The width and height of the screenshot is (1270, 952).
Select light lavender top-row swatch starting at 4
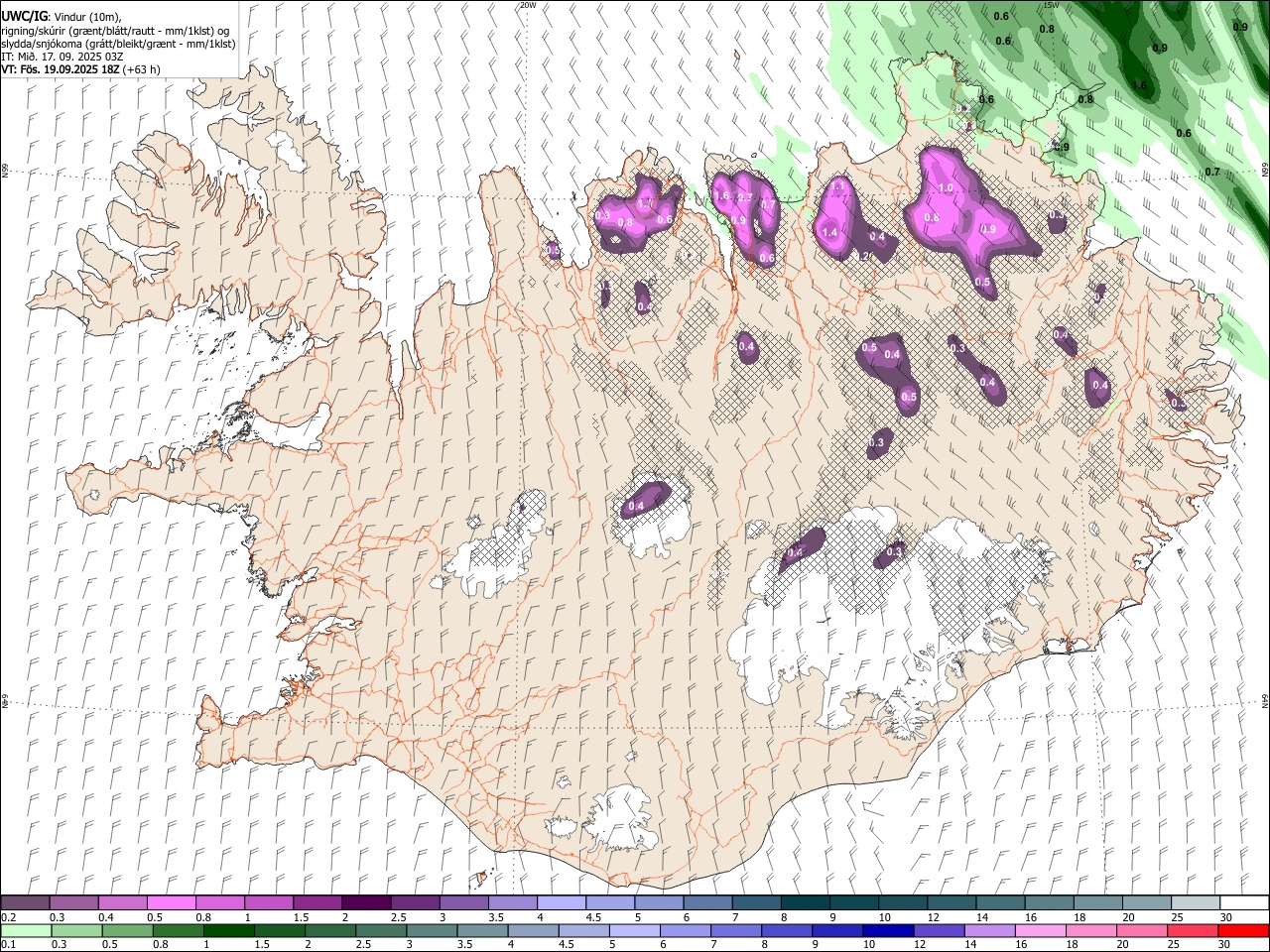click(x=561, y=903)
